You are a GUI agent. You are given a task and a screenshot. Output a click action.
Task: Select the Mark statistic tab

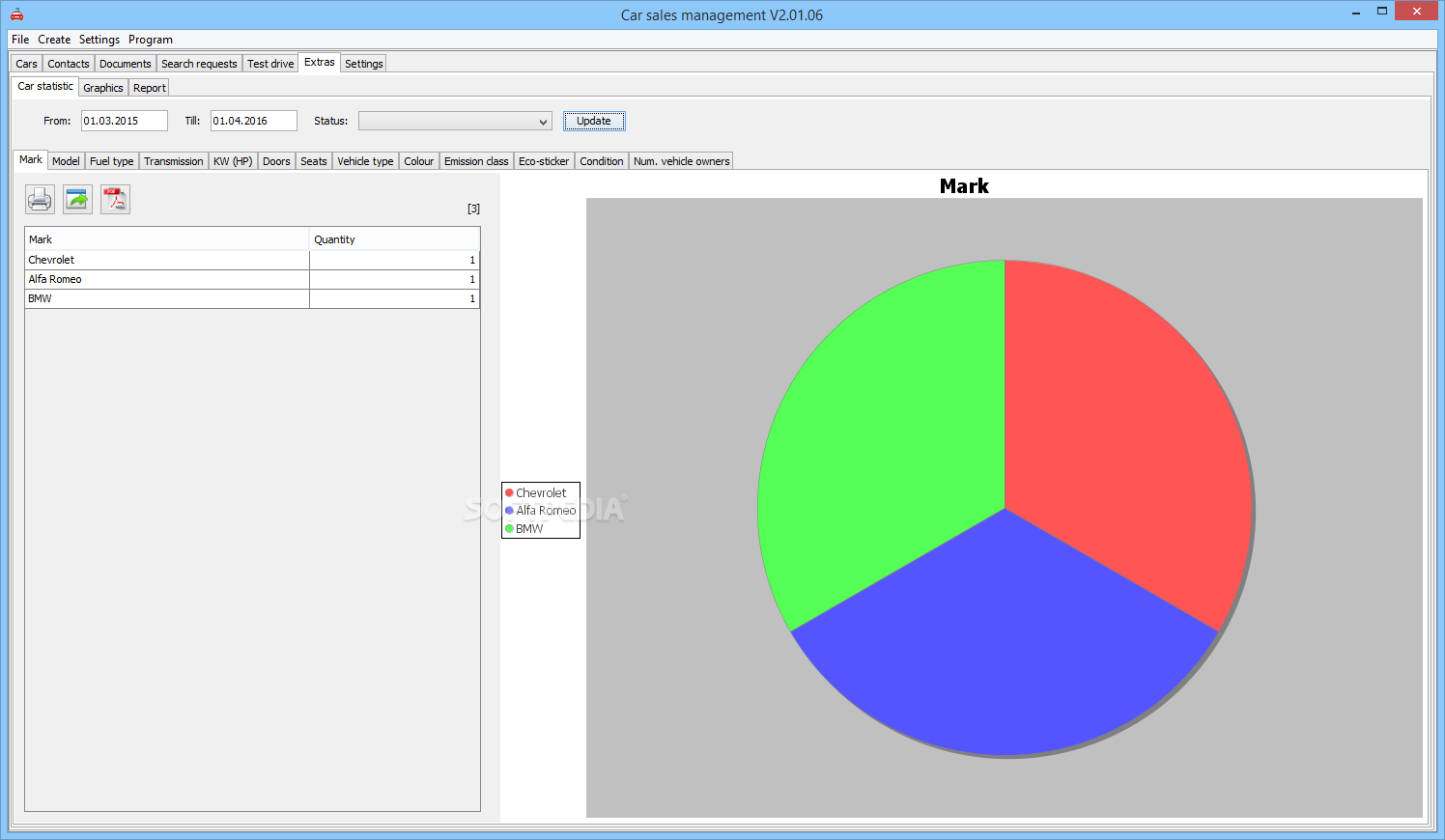click(x=31, y=159)
